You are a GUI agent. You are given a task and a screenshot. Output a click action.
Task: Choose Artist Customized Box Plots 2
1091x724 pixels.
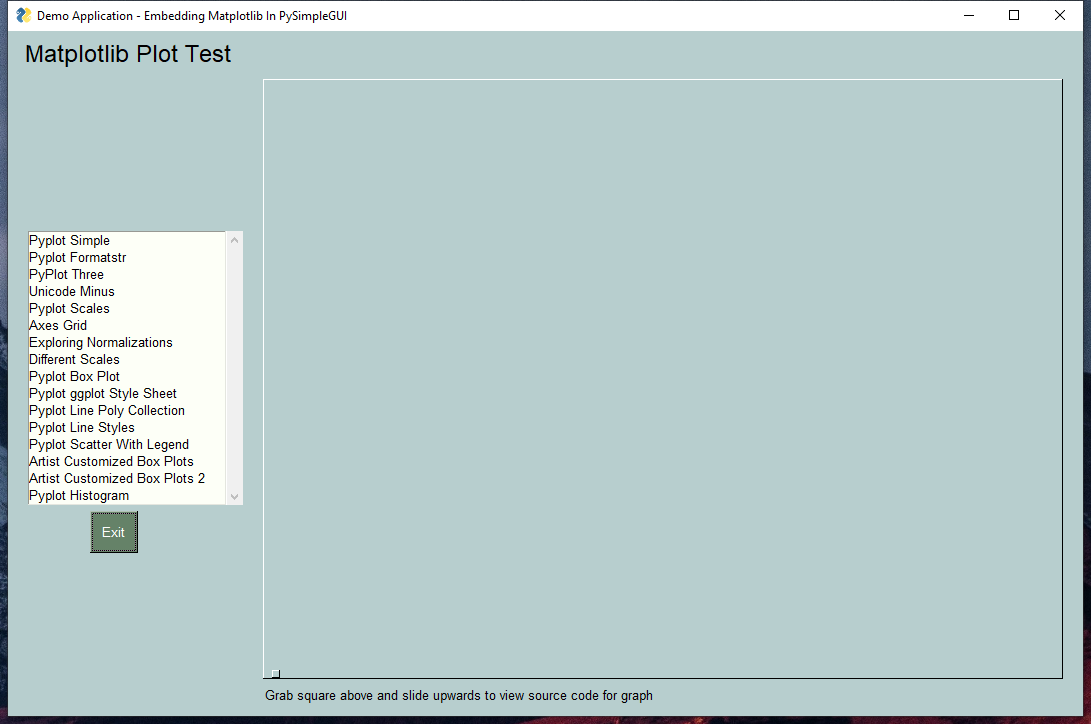[x=117, y=479]
